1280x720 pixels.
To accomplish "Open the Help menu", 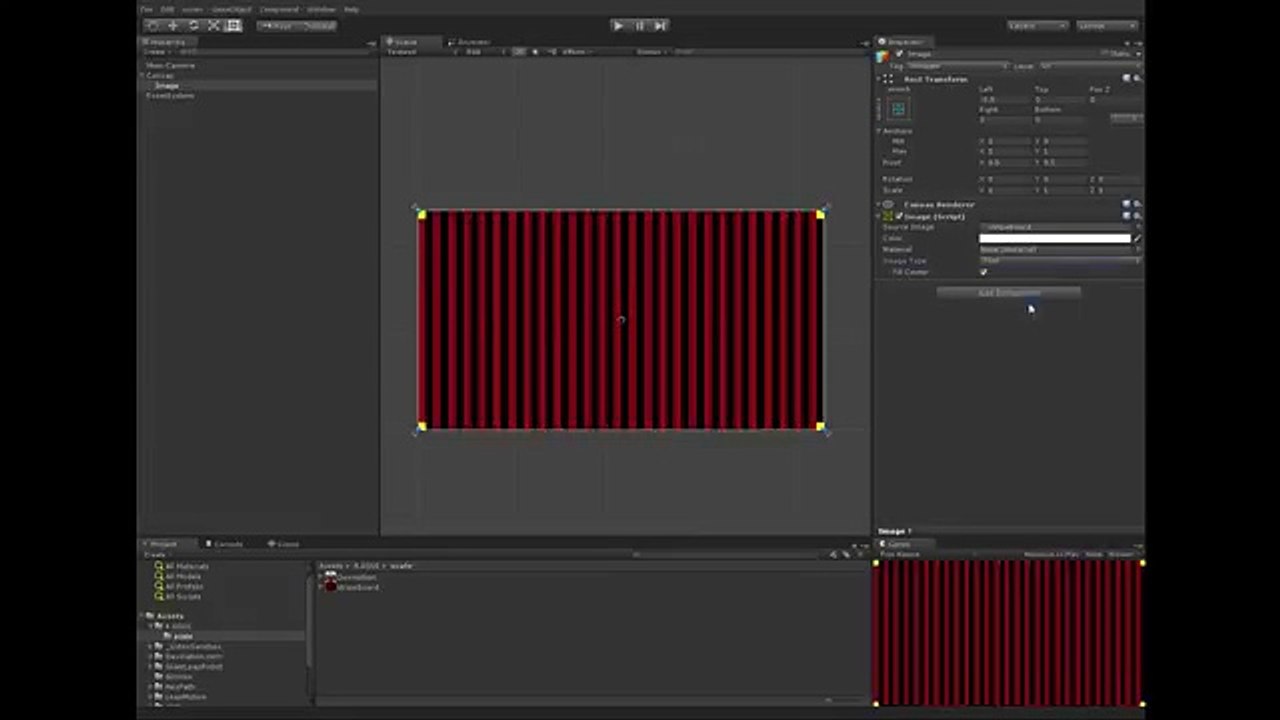I will (x=351, y=9).
